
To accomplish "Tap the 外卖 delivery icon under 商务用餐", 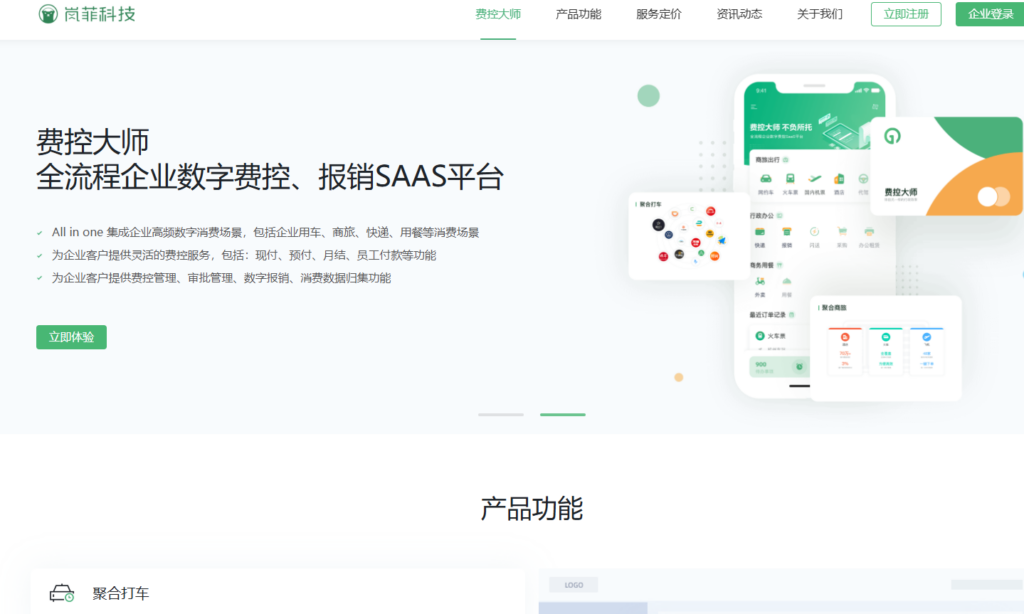I will coord(760,283).
